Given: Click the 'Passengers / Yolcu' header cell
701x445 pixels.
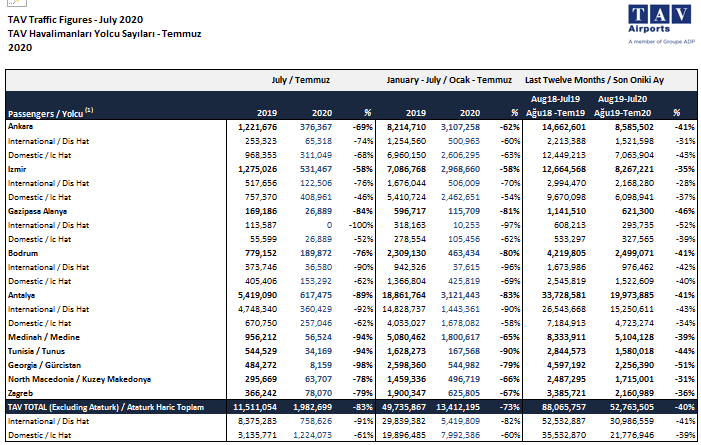Looking at the screenshot, I should [x=51, y=113].
